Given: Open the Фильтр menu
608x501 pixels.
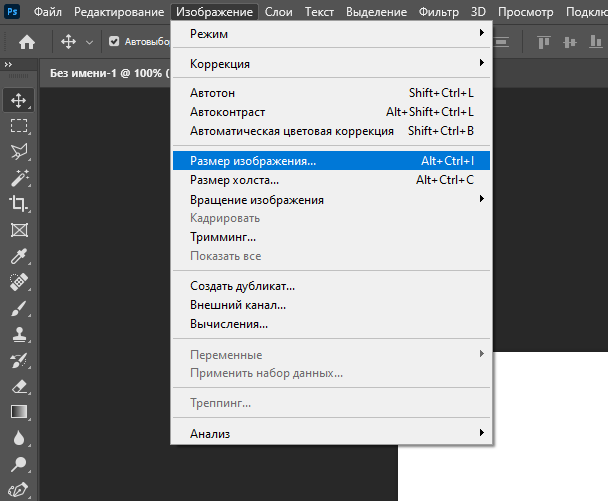Looking at the screenshot, I should (439, 12).
